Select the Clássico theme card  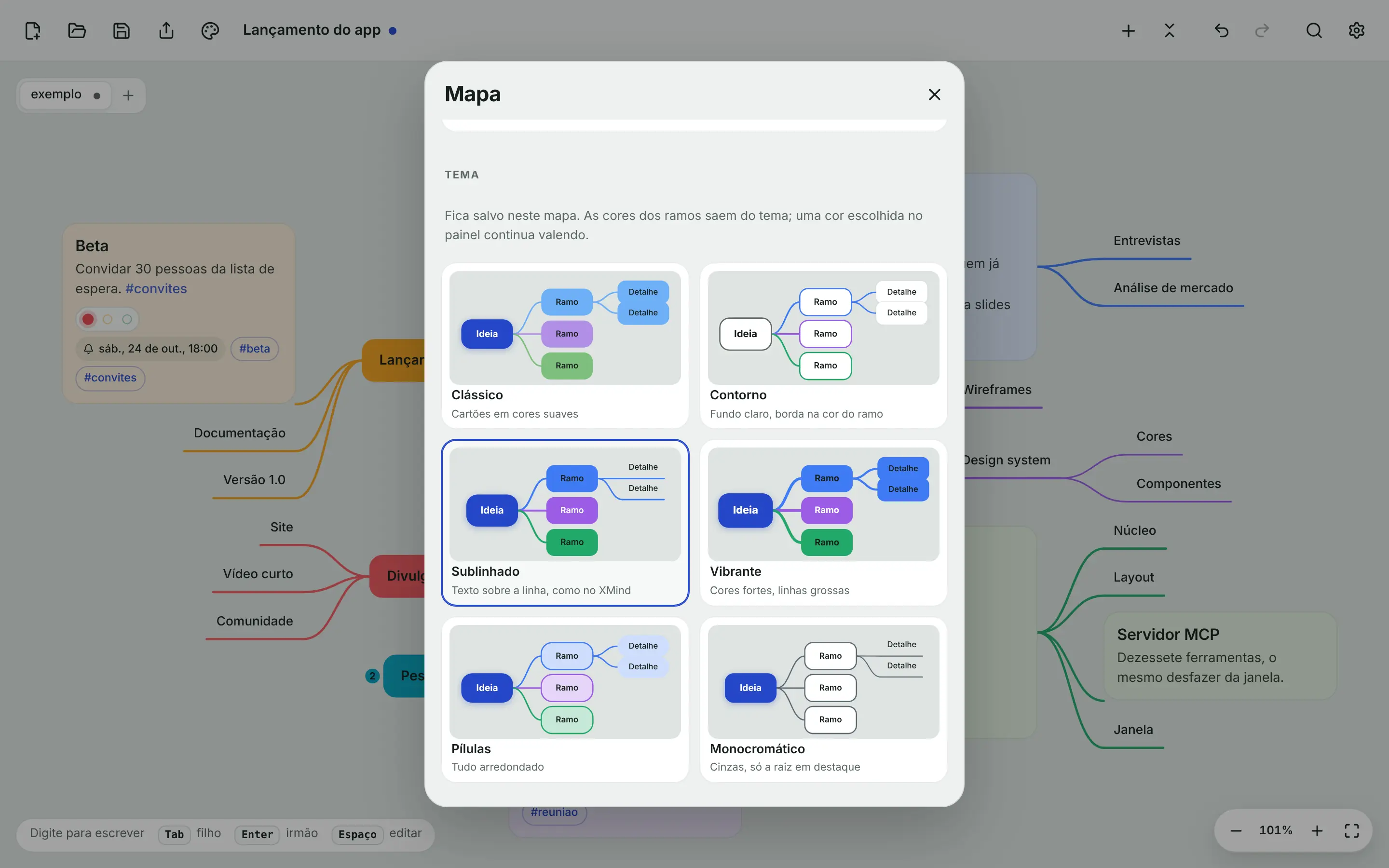(x=565, y=346)
